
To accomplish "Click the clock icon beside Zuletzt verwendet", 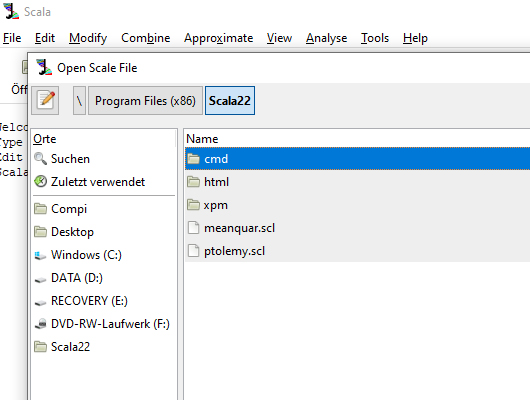I will tap(41, 181).
